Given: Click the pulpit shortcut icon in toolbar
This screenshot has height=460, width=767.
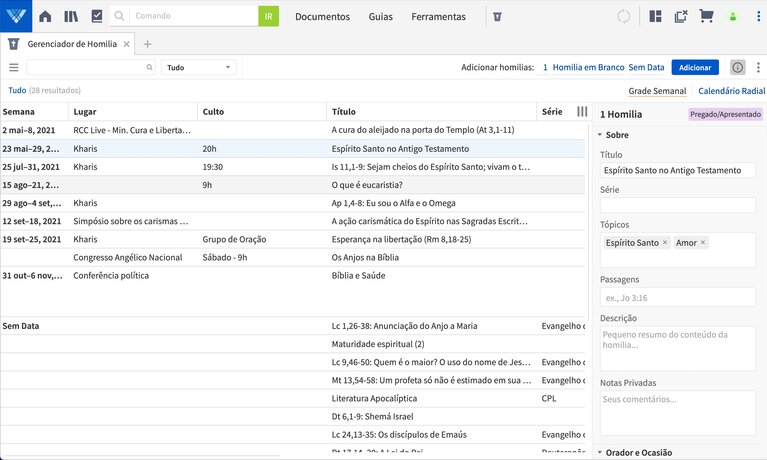Looking at the screenshot, I should (497, 17).
